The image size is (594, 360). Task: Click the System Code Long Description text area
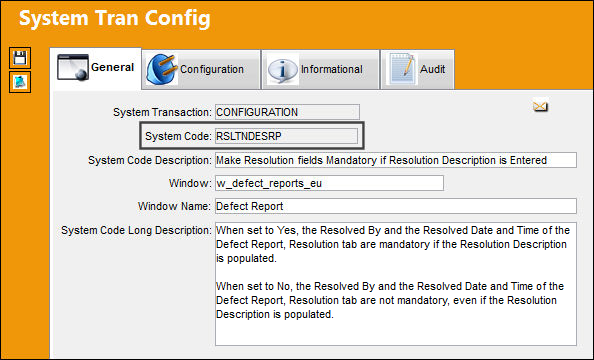tap(396, 284)
